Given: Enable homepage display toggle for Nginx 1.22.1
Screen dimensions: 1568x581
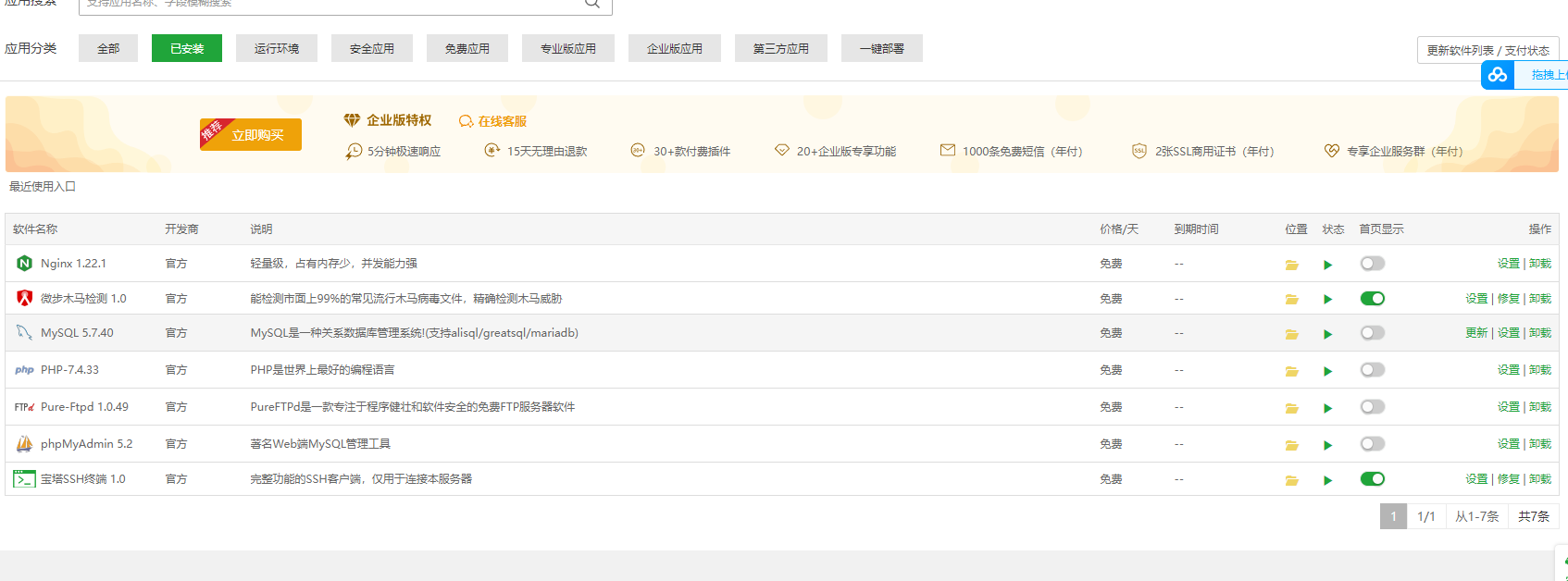Looking at the screenshot, I should click(x=1372, y=264).
